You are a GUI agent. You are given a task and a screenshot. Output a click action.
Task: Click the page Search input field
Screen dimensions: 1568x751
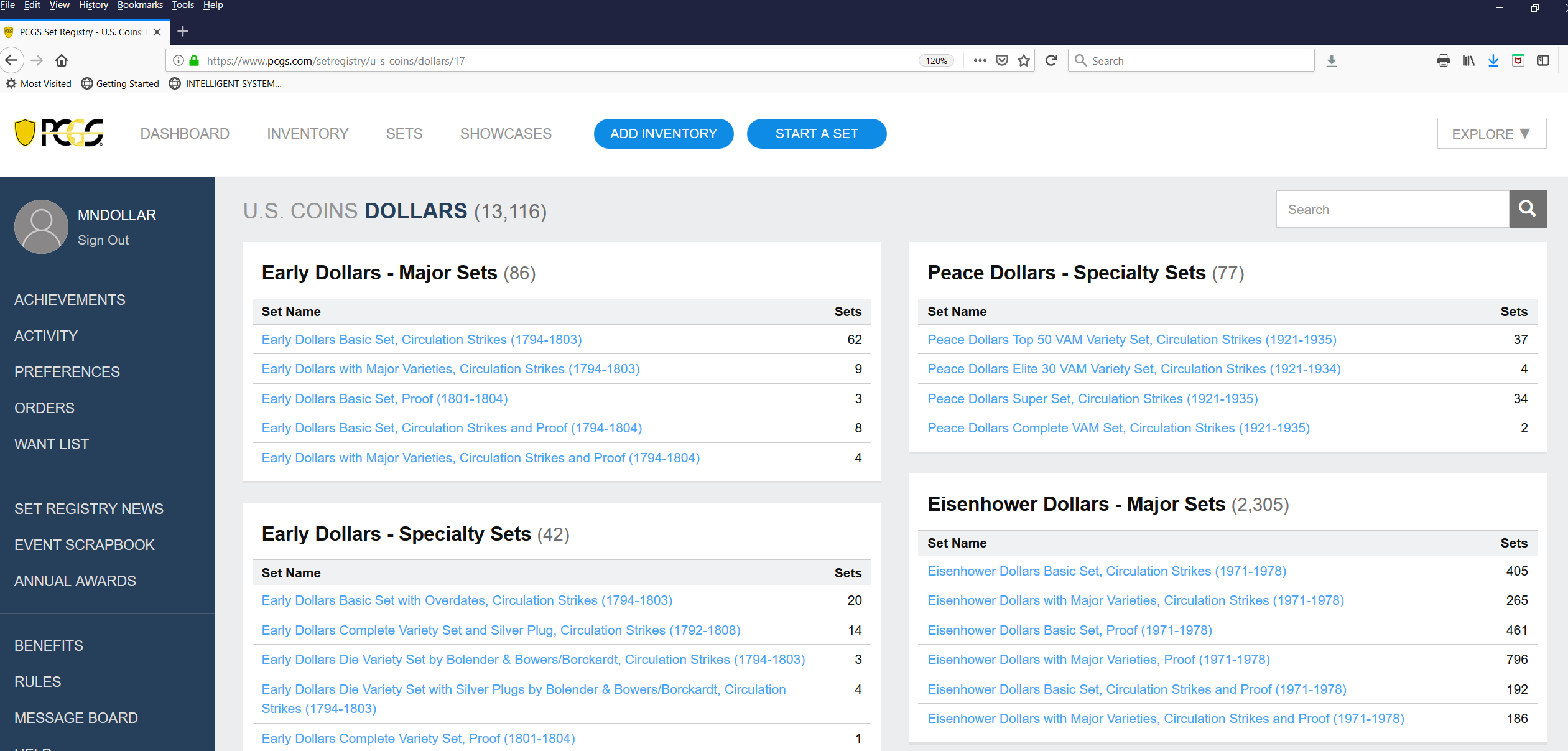pyautogui.click(x=1393, y=209)
